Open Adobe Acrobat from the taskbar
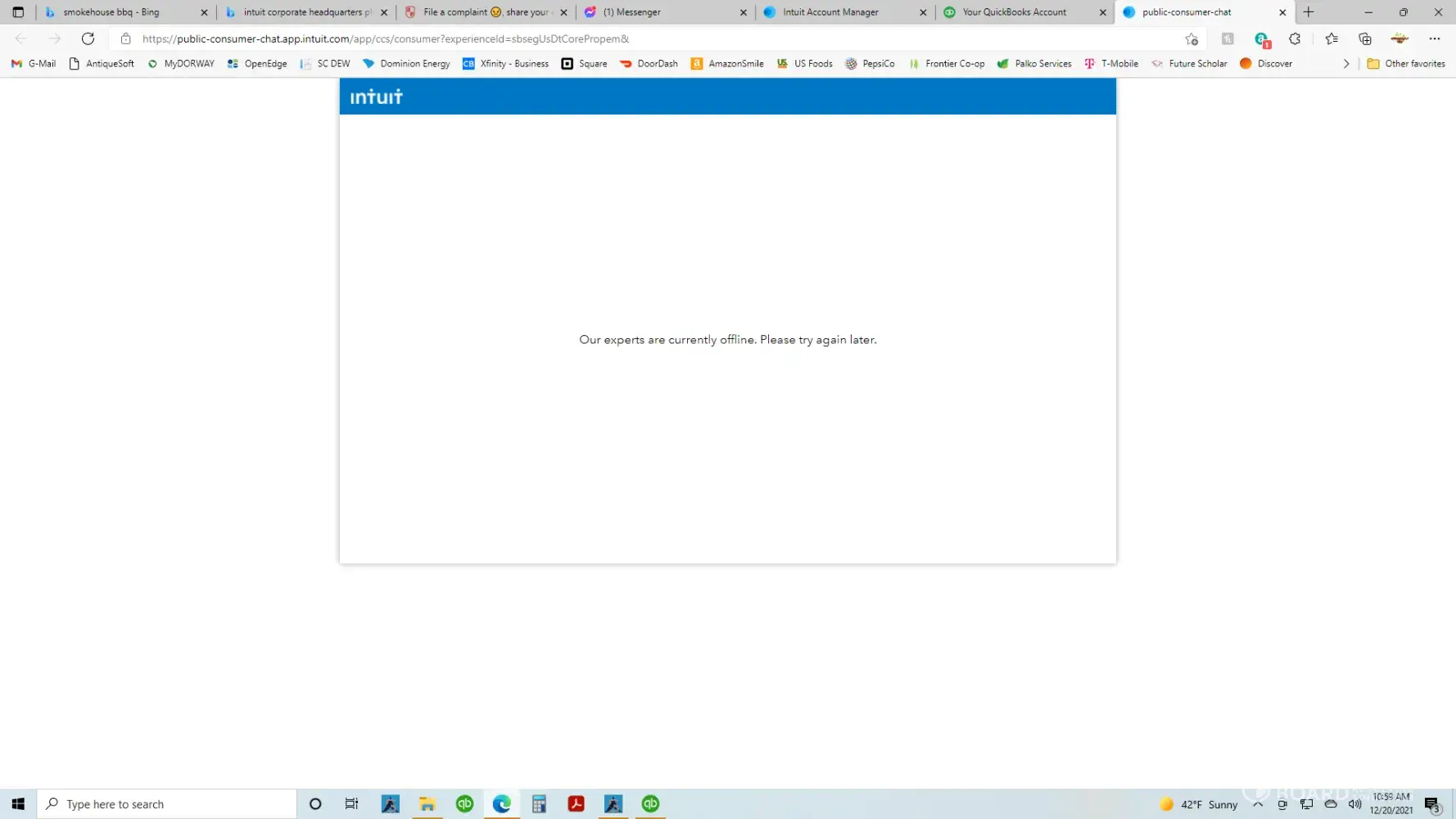1456x819 pixels. click(x=577, y=804)
